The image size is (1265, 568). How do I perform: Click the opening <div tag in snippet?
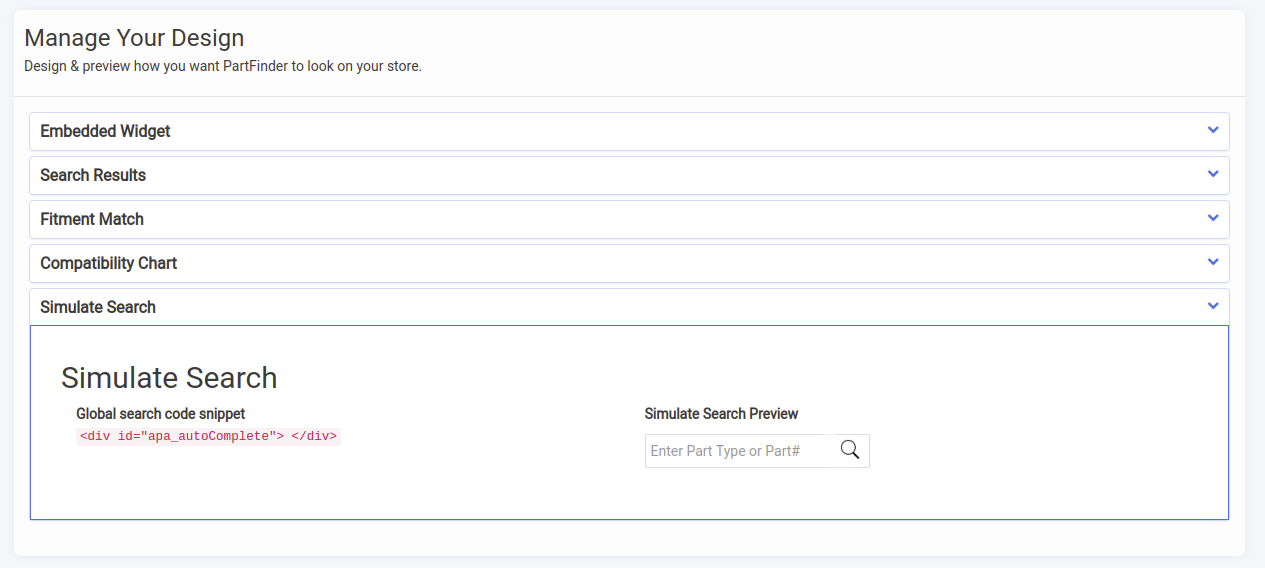95,436
